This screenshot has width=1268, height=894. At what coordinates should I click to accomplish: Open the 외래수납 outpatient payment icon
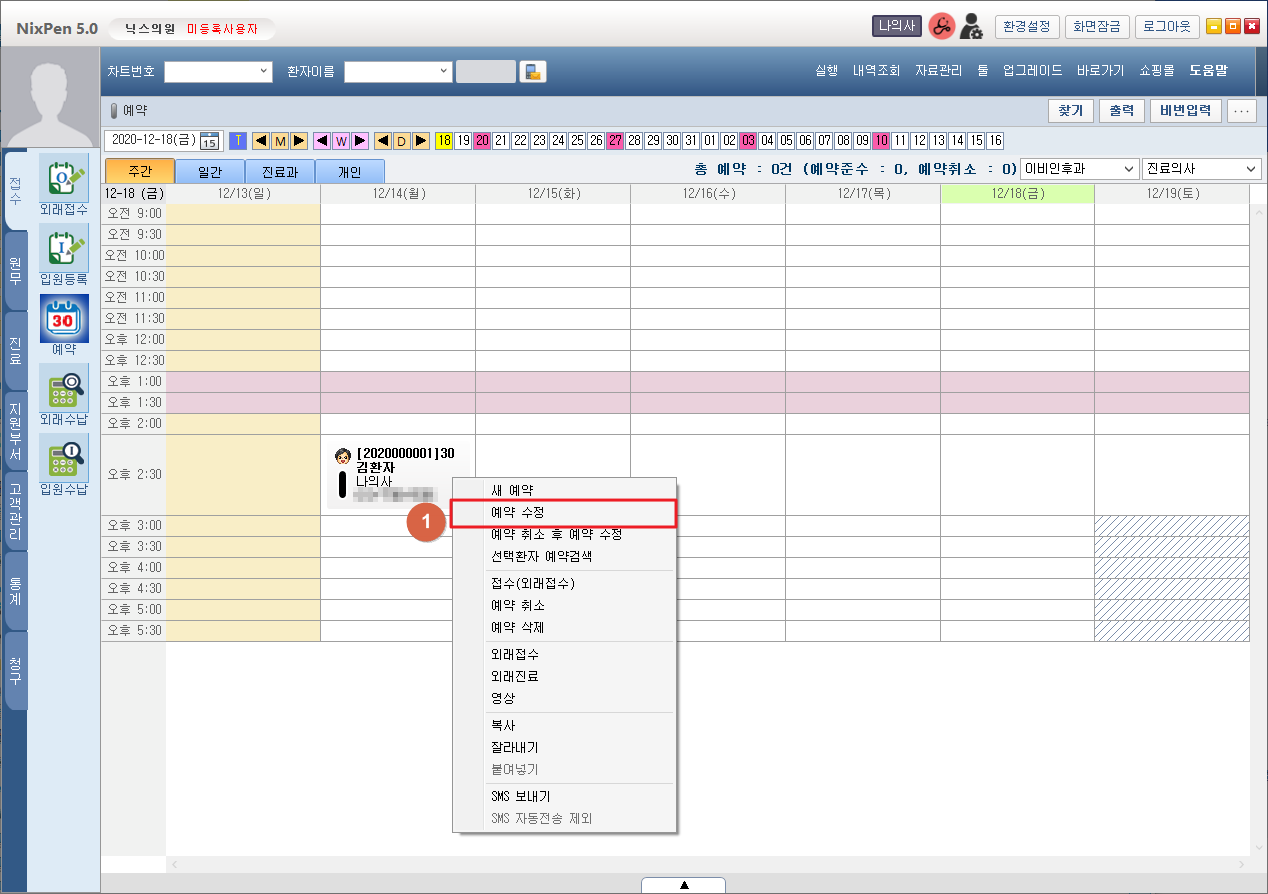(x=64, y=388)
